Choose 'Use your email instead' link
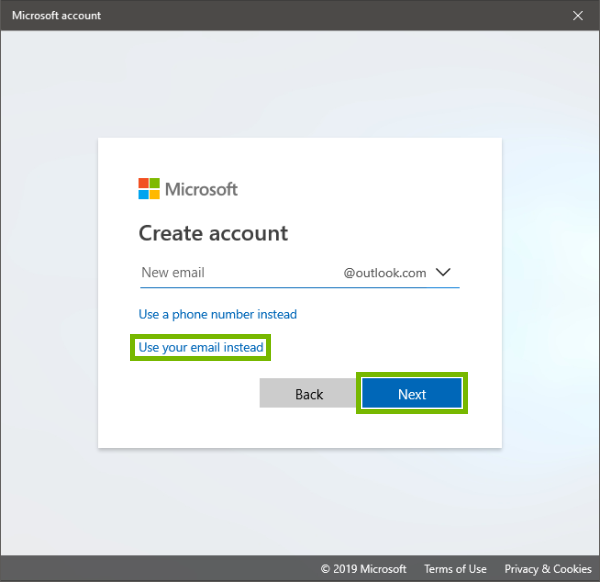This screenshot has width=600, height=582. (x=201, y=347)
